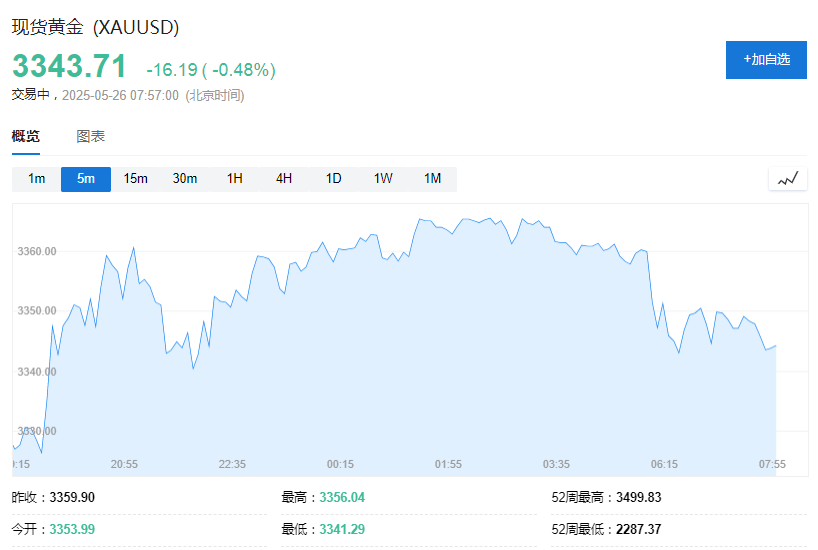Open the 概览 overview tab
The width and height of the screenshot is (818, 550).
pos(26,137)
